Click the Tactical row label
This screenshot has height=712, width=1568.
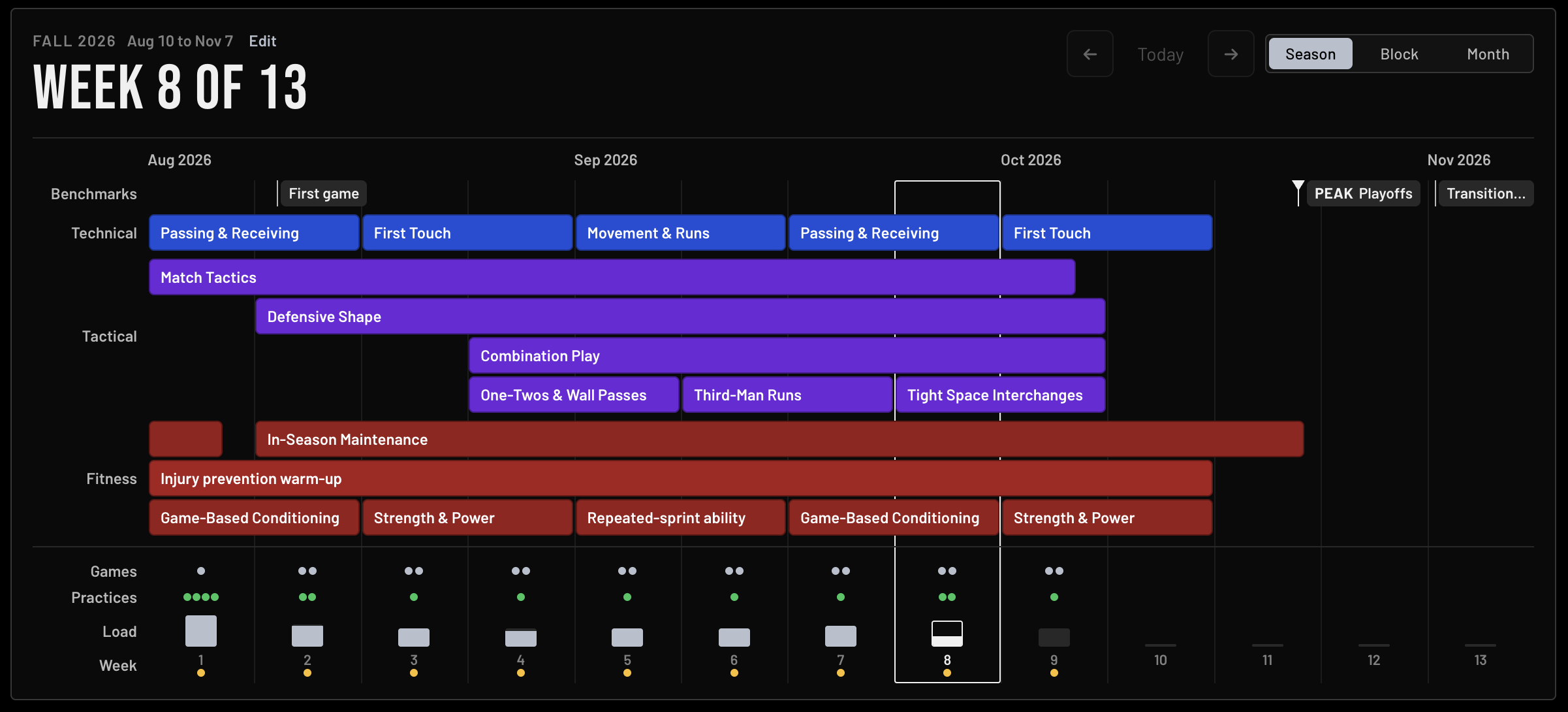point(109,336)
